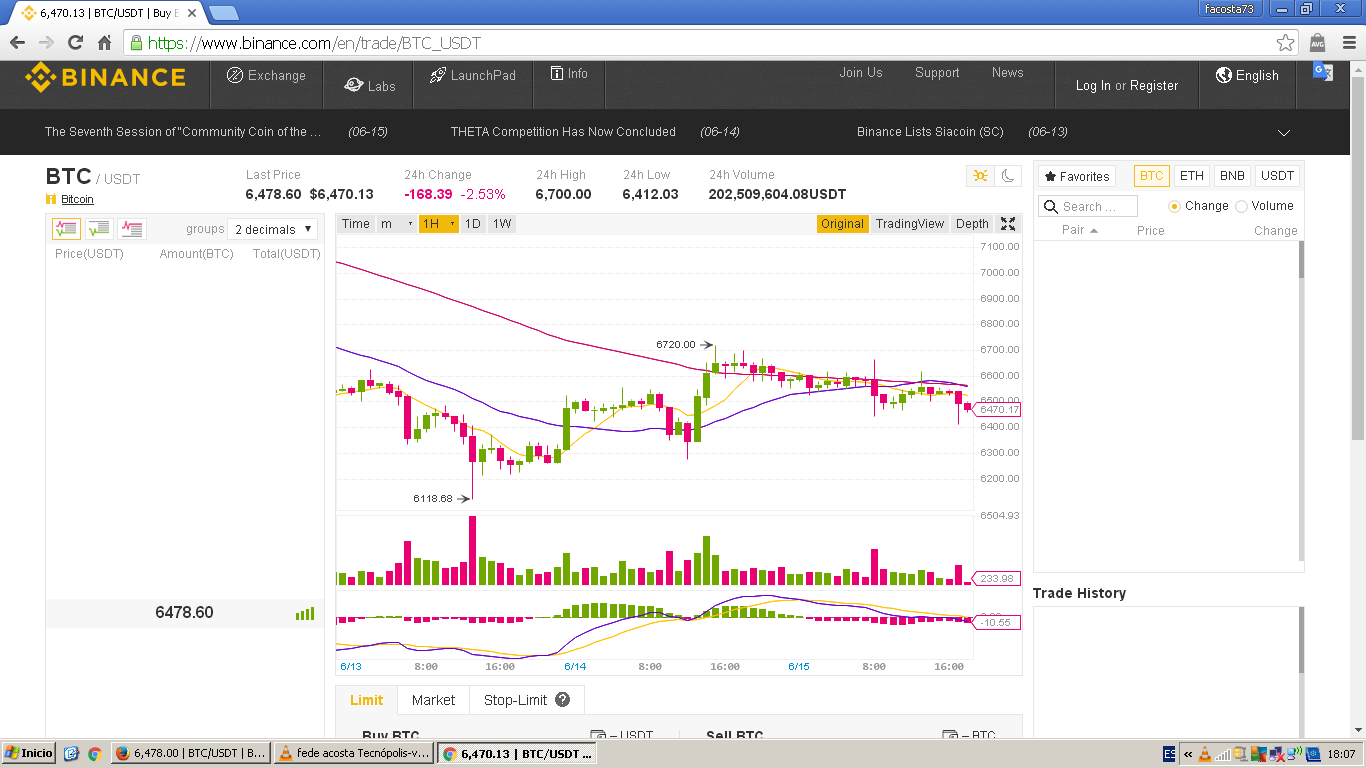Viewport: 1366px width, 768px height.
Task: Click the Stop-Limit help question icon
Action: pyautogui.click(x=563, y=700)
